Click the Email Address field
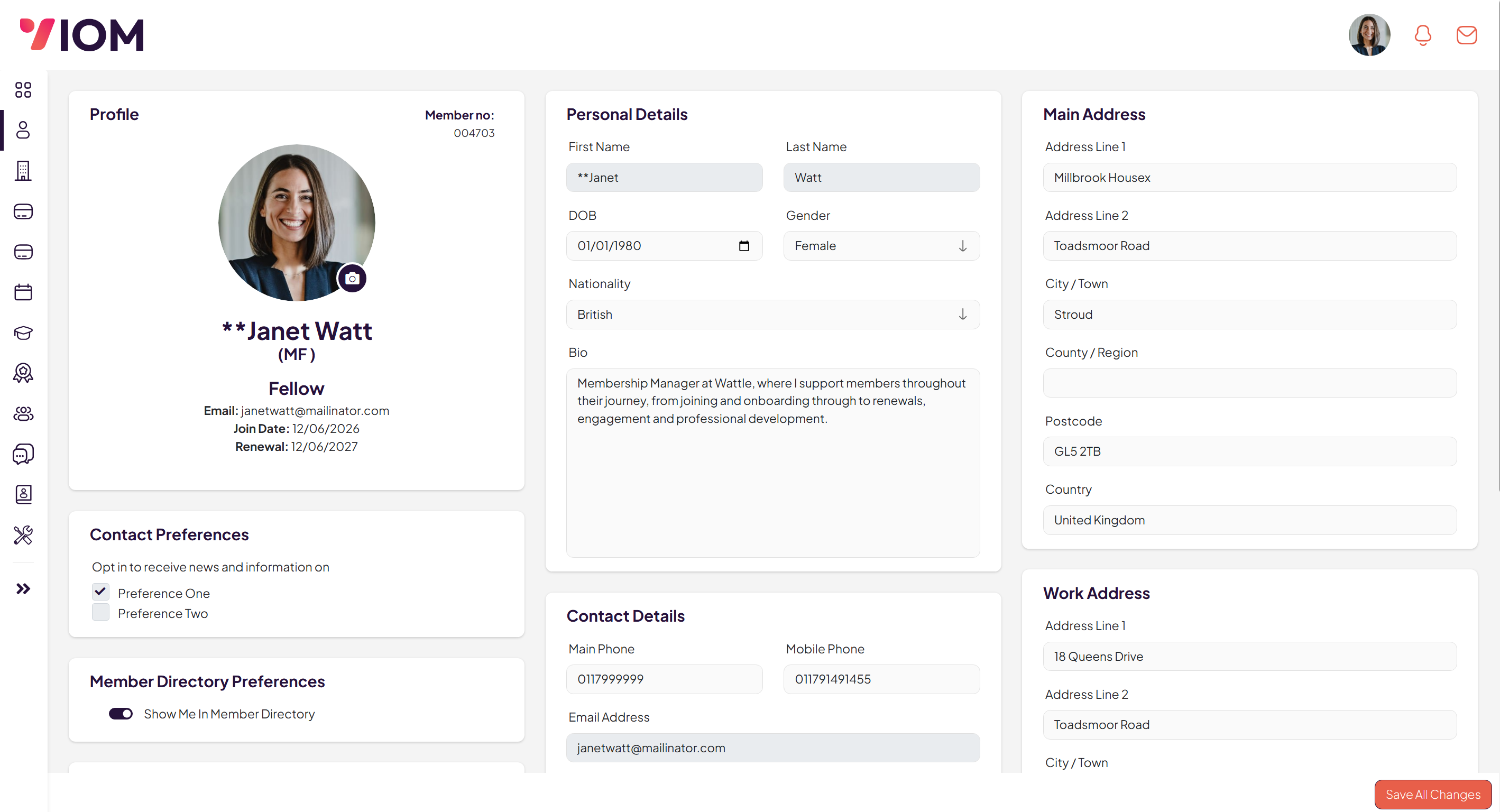 [x=772, y=748]
